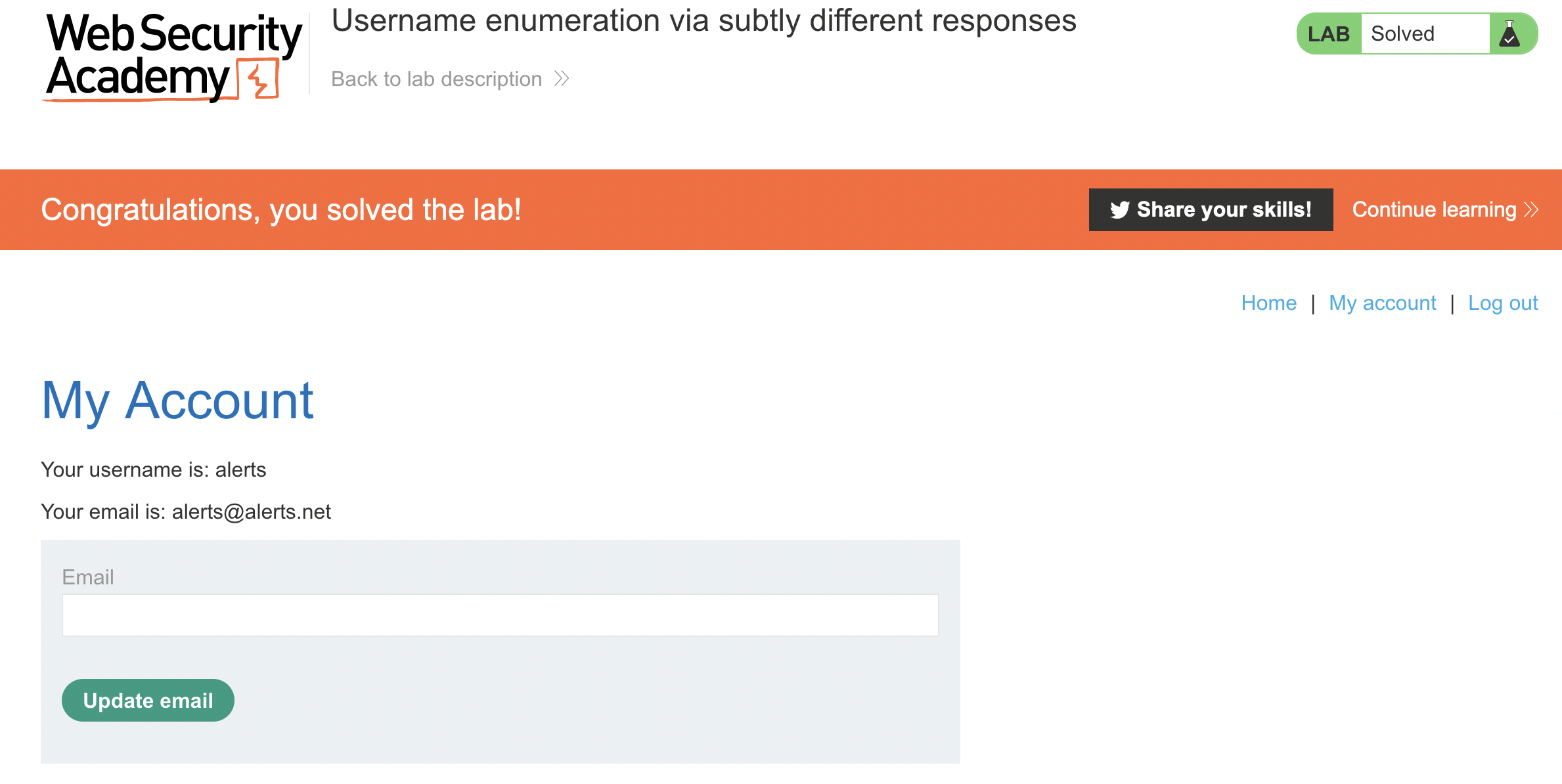Click the My Account page heading
Viewport: 1562px width, 784px height.
(x=177, y=401)
